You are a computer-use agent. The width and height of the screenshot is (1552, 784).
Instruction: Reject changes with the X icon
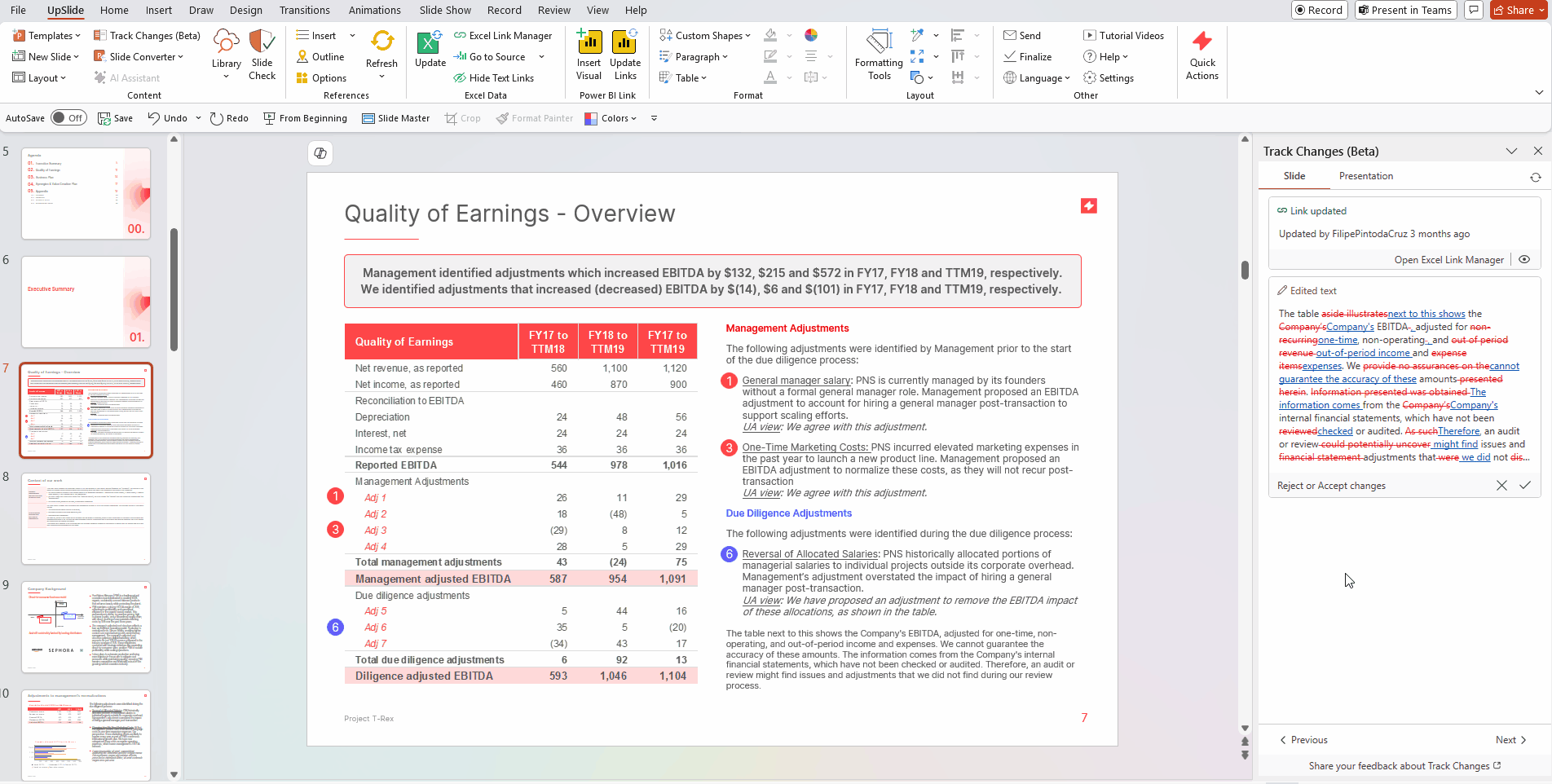pyautogui.click(x=1501, y=485)
